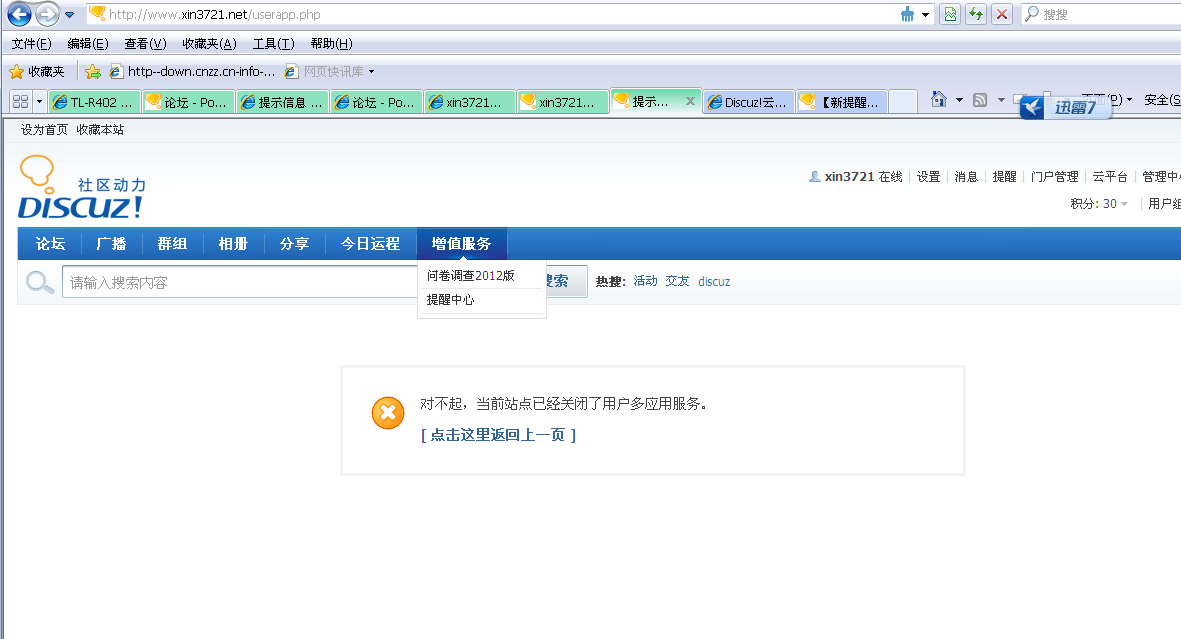1181x639 pixels.
Task: Go to the 广播 nav item
Action: point(111,243)
